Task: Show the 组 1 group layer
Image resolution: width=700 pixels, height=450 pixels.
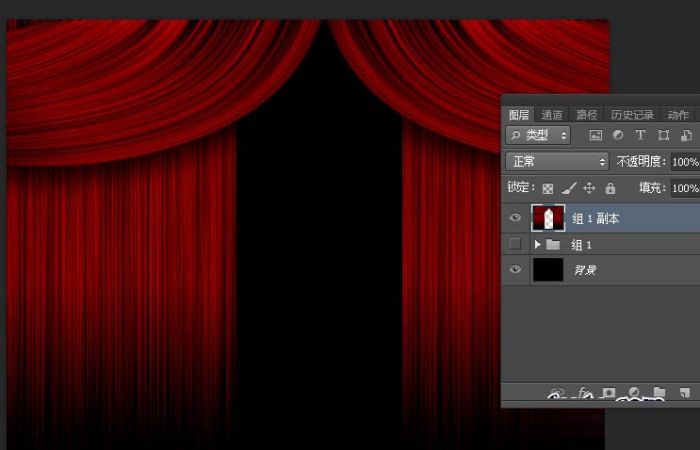Action: [516, 244]
